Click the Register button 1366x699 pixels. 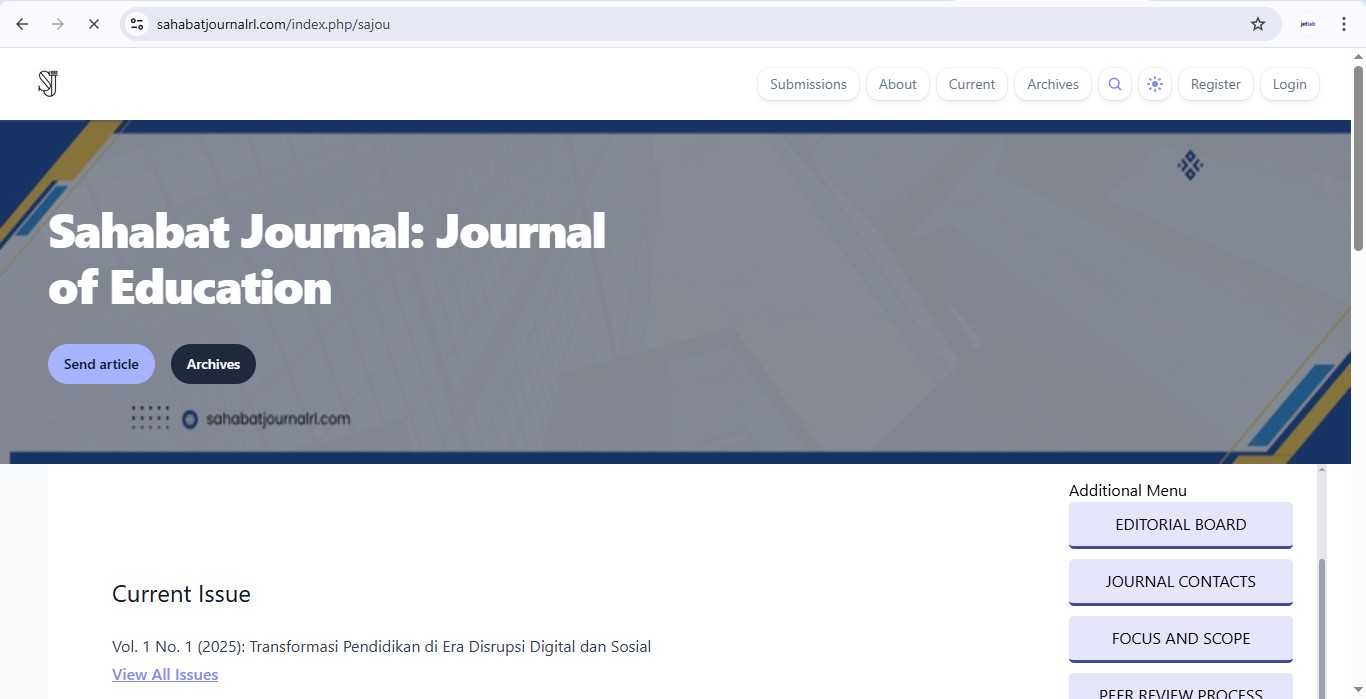coord(1215,84)
